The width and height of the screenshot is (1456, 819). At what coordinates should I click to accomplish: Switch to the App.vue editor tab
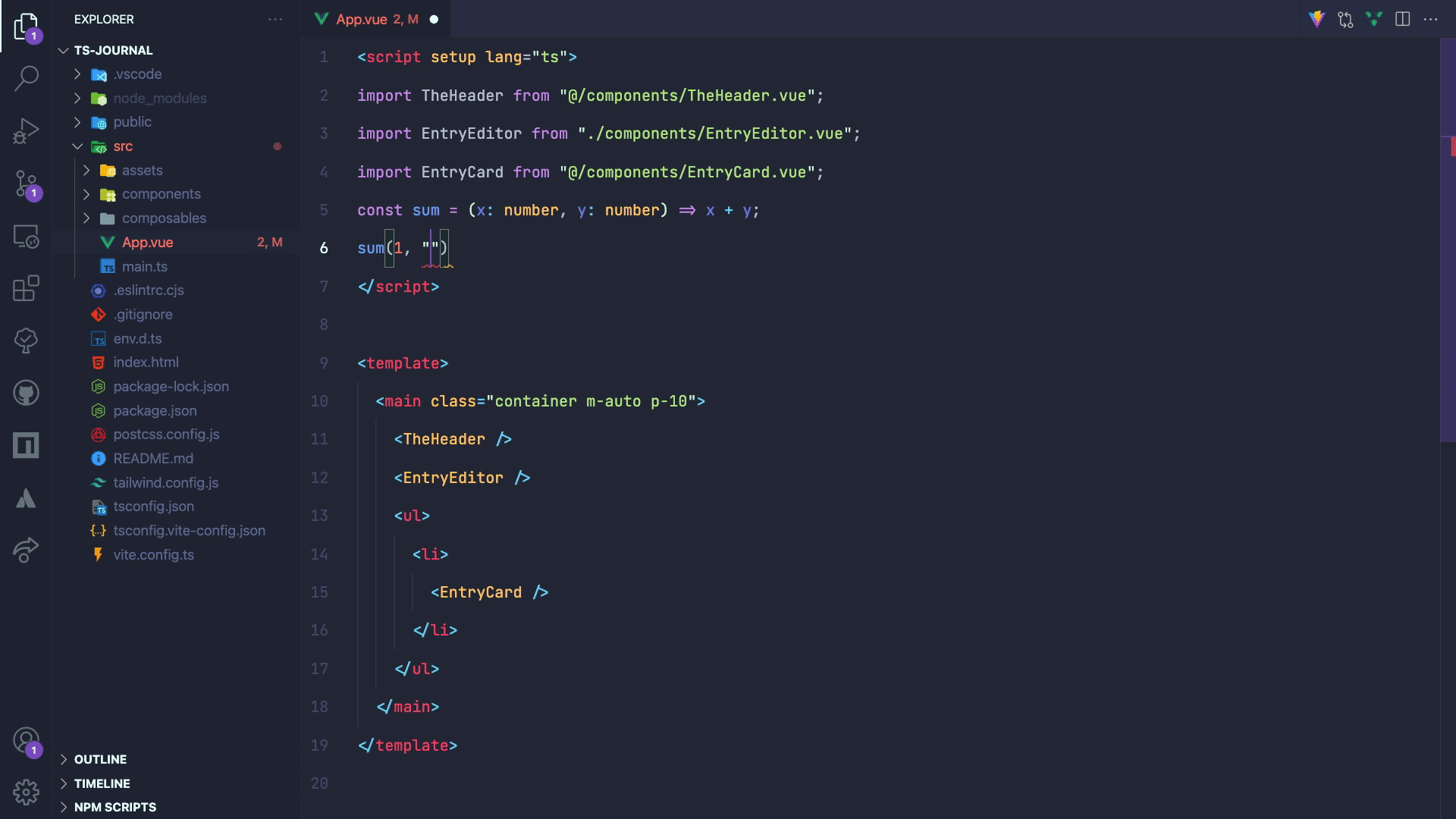coord(377,19)
